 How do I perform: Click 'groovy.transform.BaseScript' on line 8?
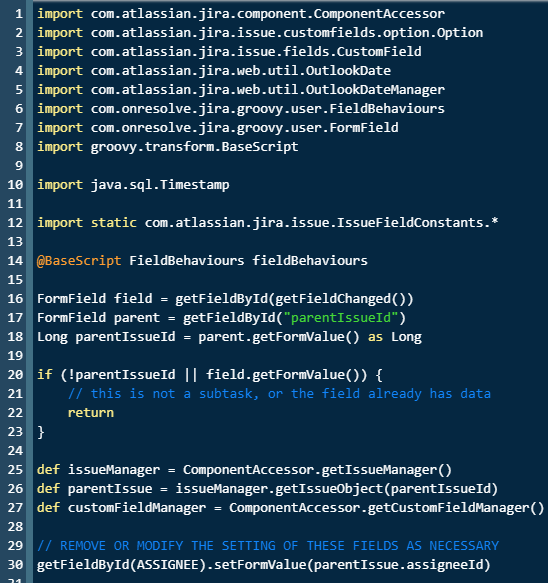194,147
